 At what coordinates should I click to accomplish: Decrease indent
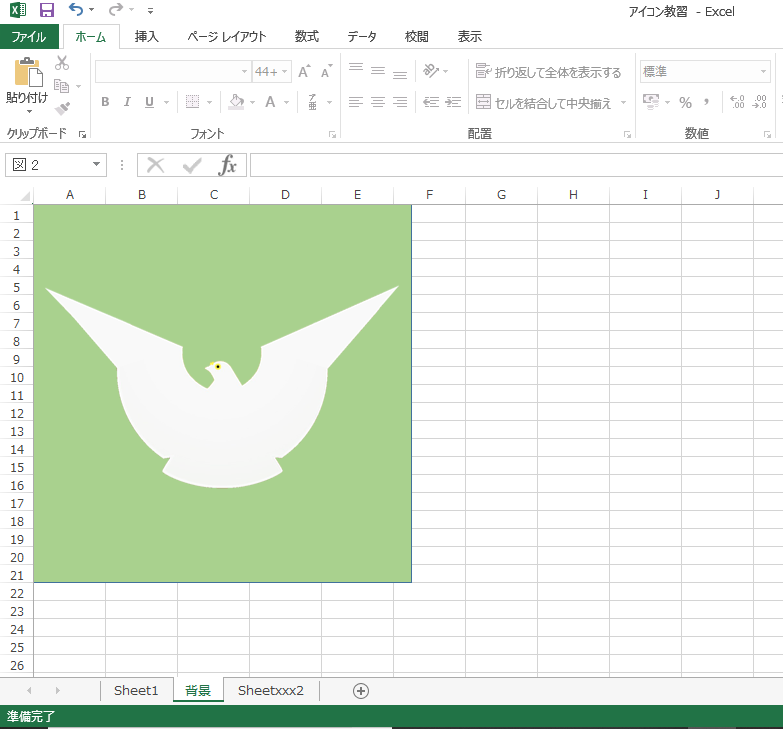click(431, 102)
